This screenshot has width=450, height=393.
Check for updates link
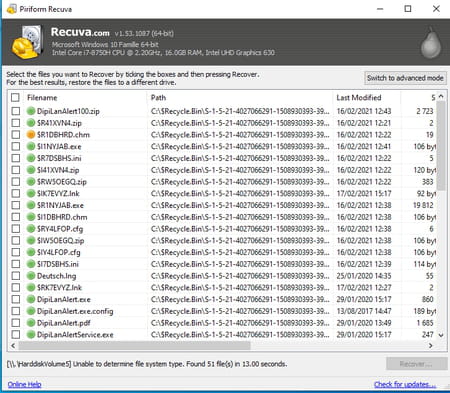[405, 384]
